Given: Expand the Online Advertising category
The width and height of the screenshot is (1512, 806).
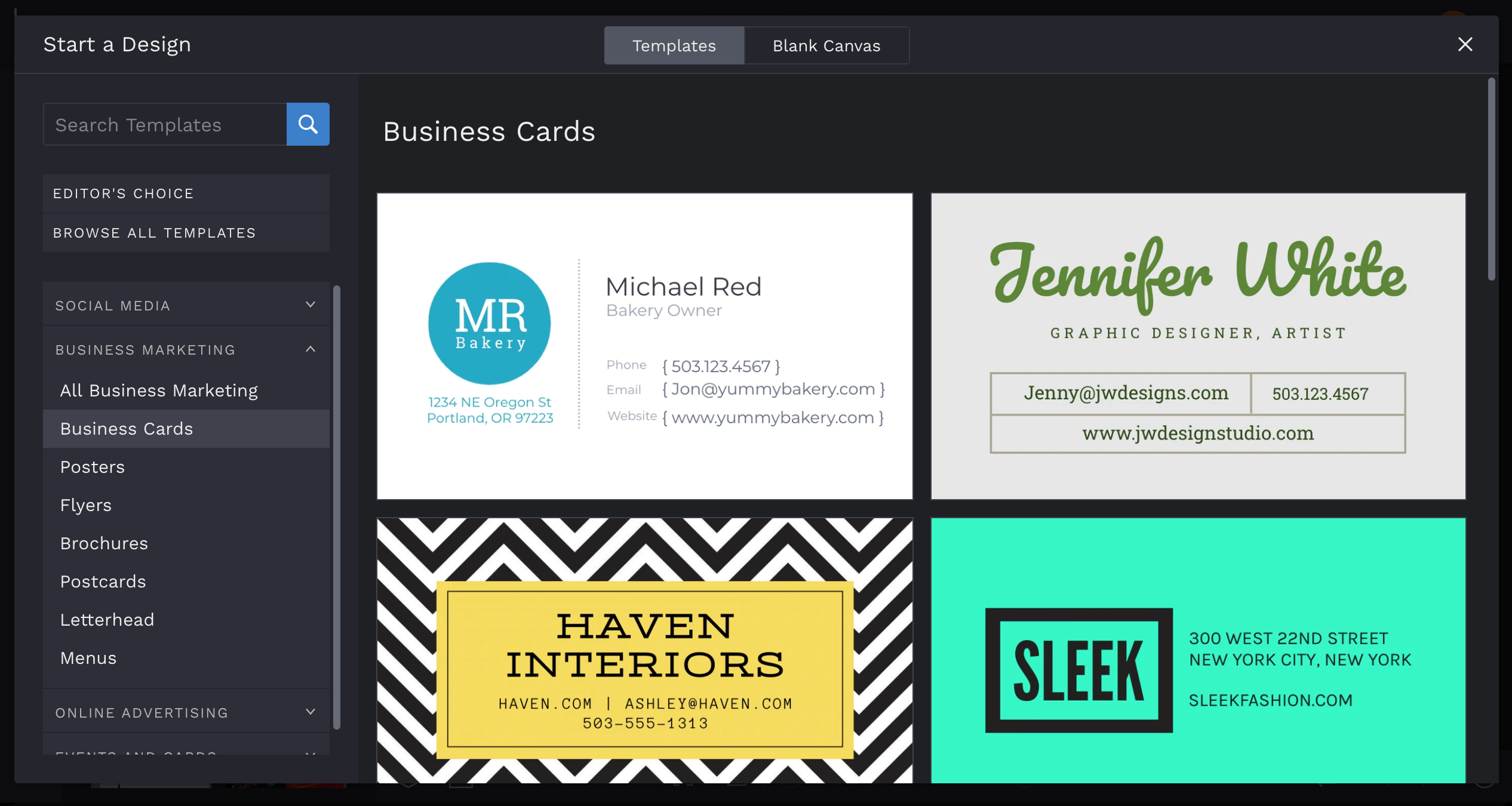Looking at the screenshot, I should 186,712.
